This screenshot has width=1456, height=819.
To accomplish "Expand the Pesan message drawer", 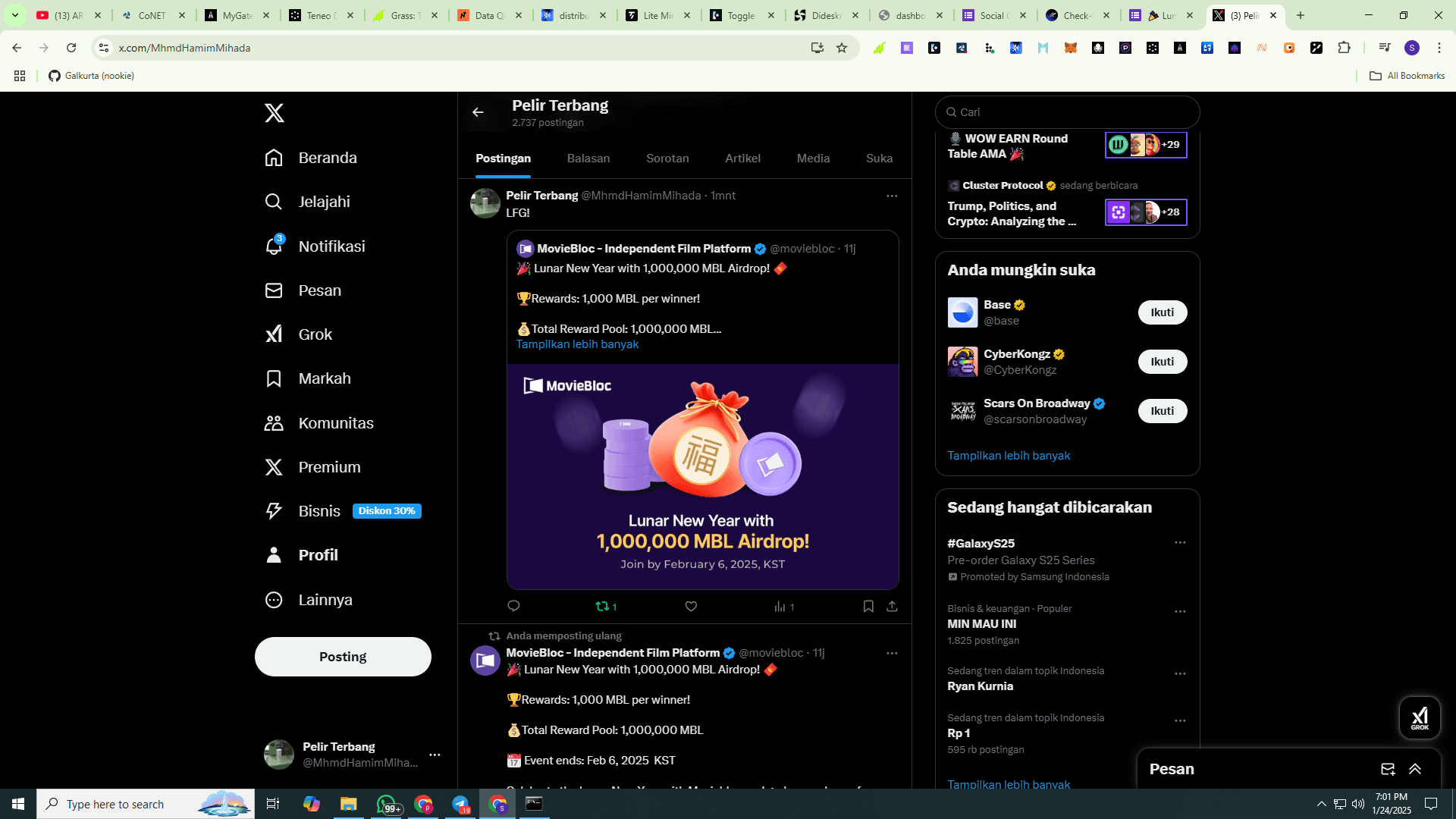I will pos(1415,769).
